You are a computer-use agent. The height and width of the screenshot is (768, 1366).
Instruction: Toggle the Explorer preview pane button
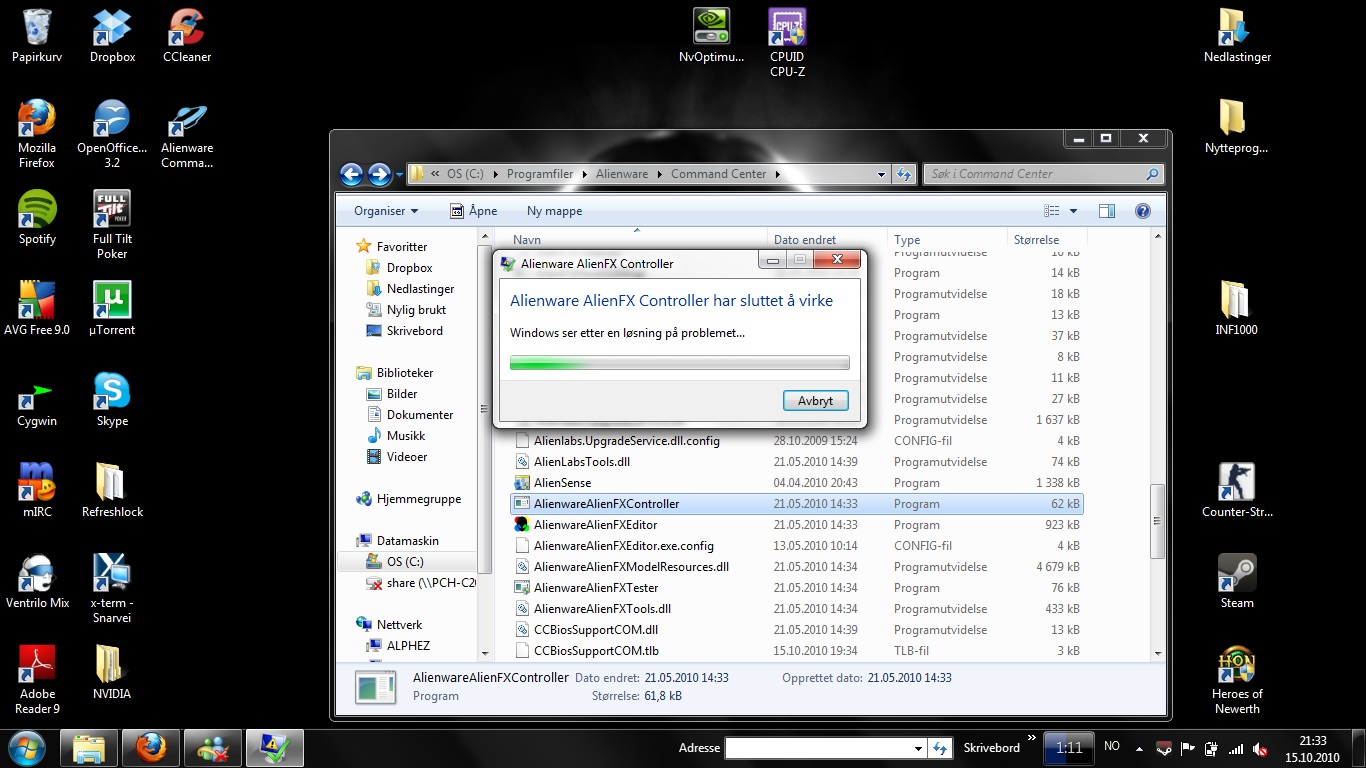(1106, 211)
